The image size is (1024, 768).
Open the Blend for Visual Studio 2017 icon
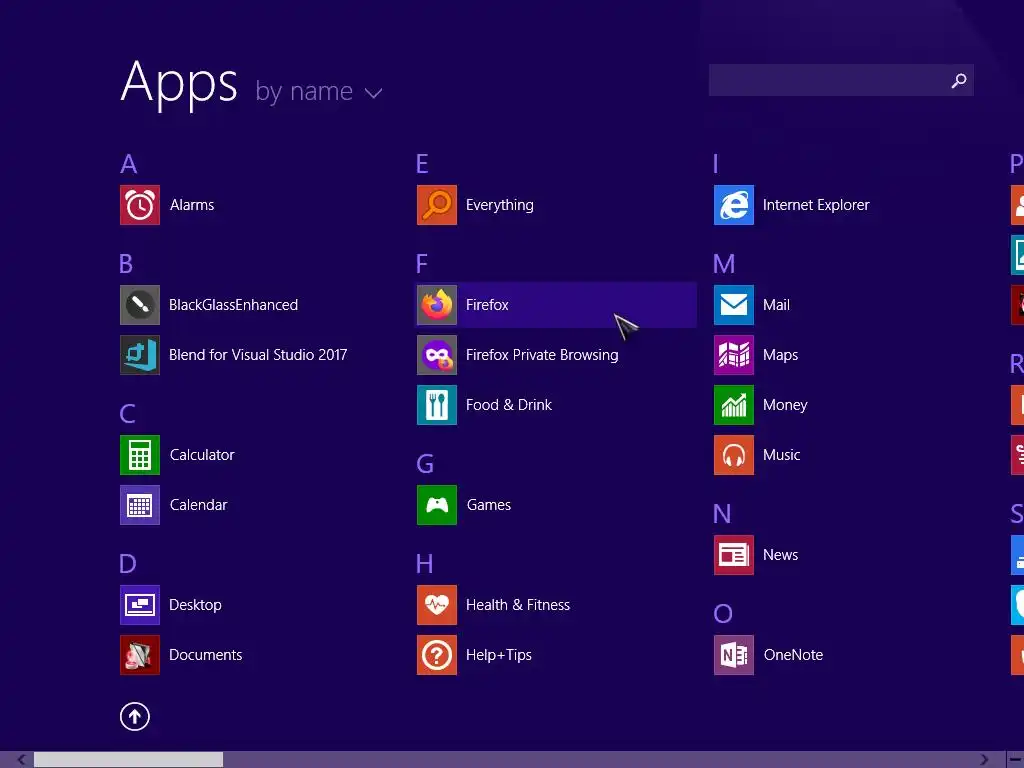point(140,355)
